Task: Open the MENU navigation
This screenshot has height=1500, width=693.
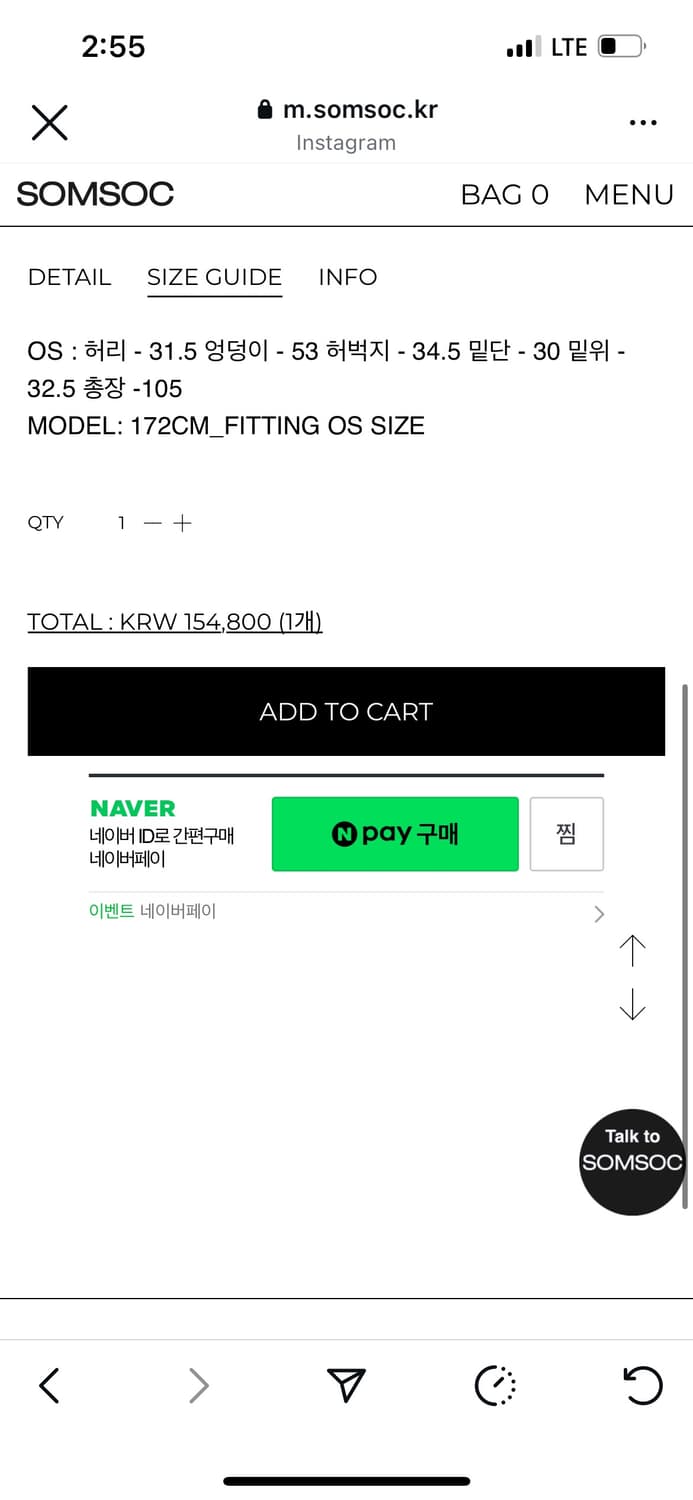Action: (x=629, y=194)
